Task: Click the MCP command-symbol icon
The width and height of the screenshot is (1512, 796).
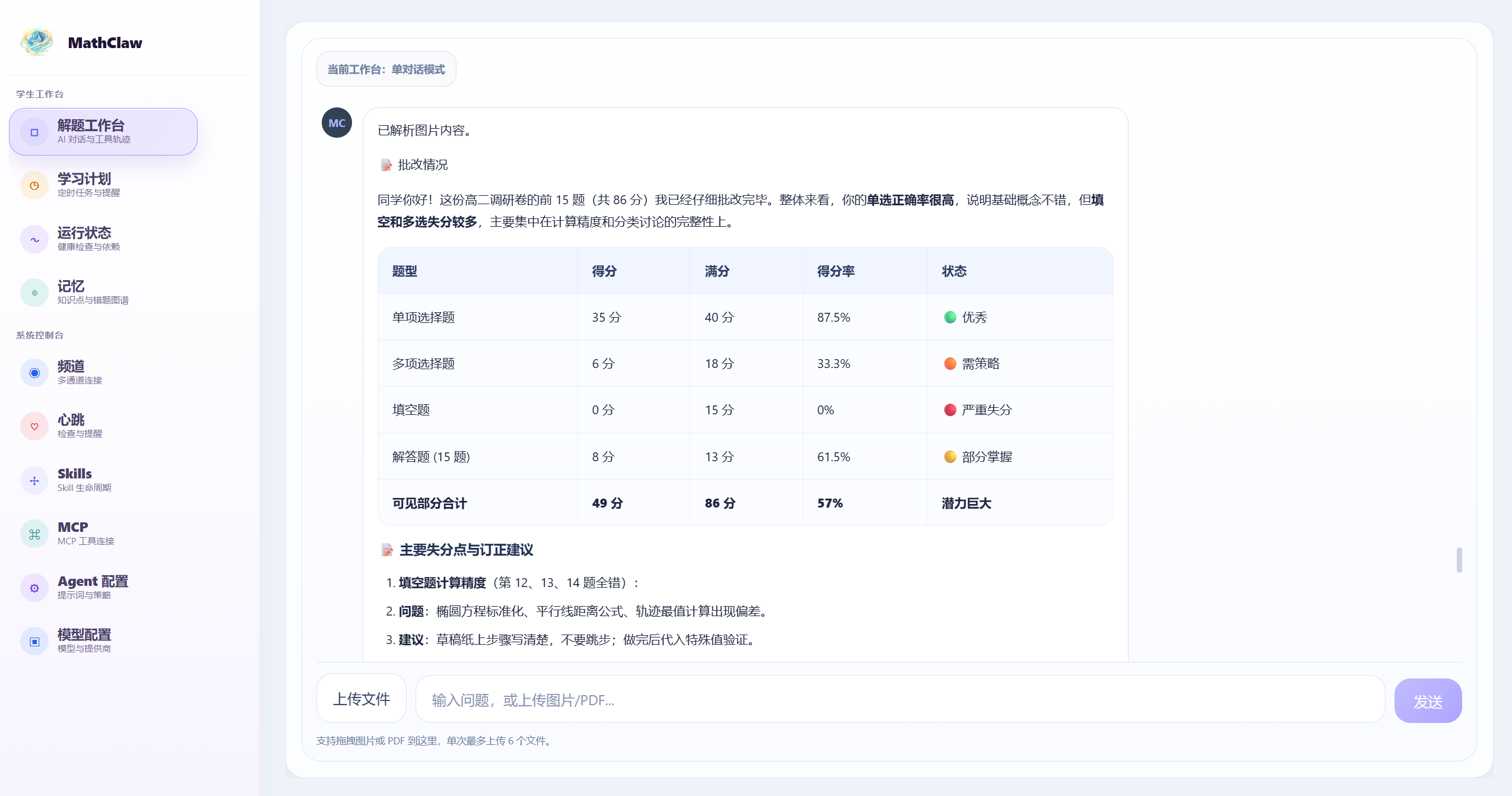Action: coord(34,534)
